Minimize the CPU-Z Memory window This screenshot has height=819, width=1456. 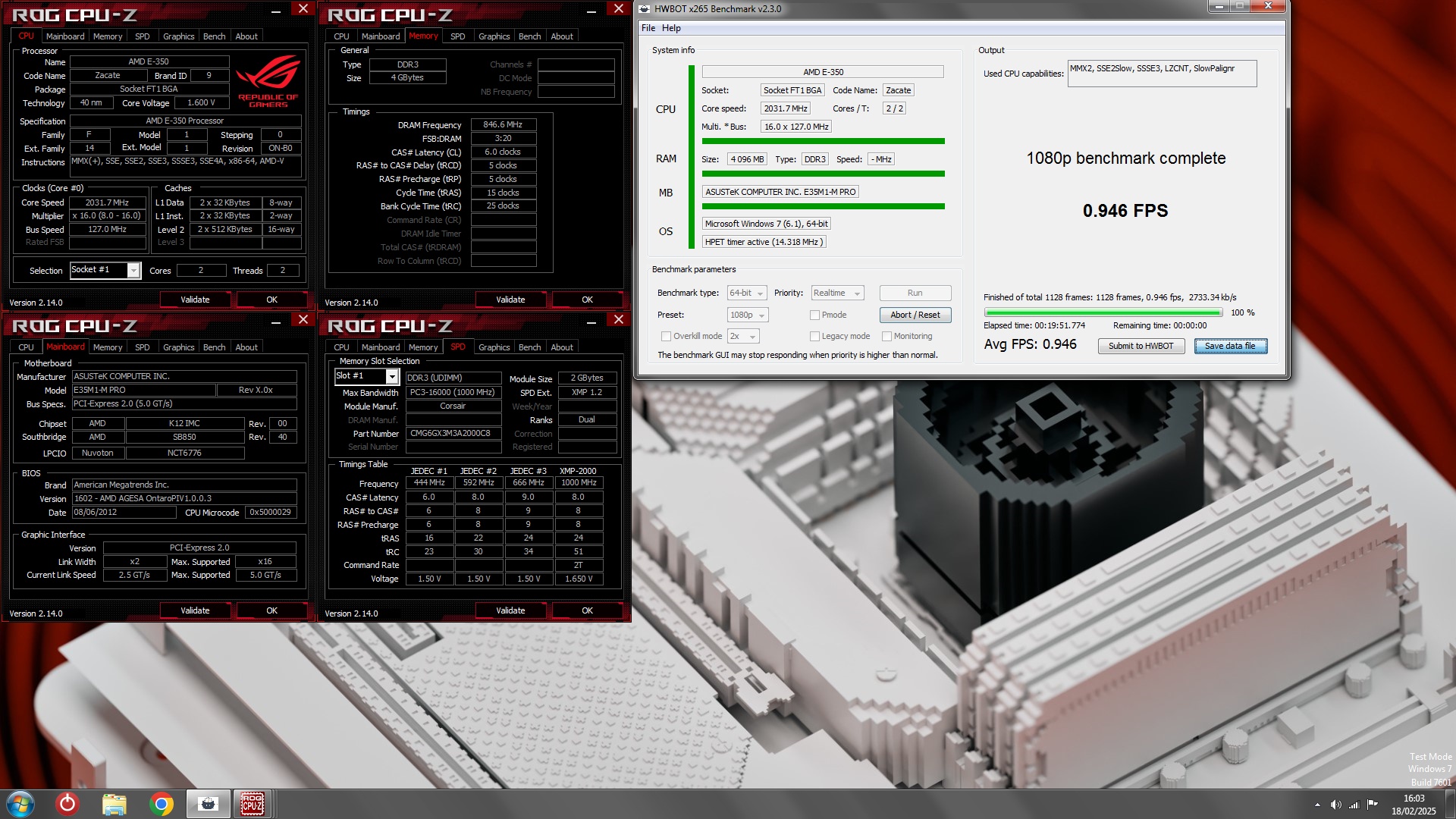(591, 10)
